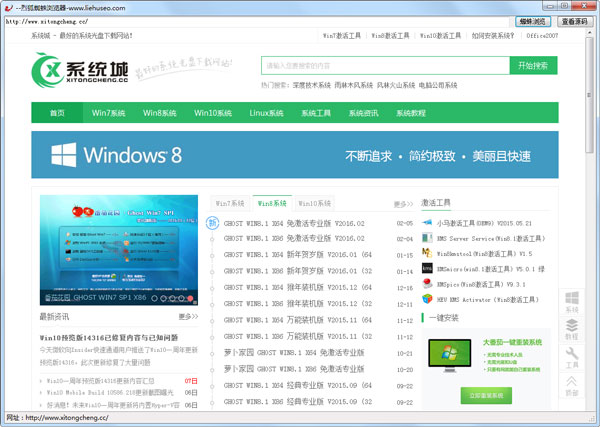The image size is (600, 427).
Task: Open 系统教程 in the navigation bar
Action: coord(411,113)
